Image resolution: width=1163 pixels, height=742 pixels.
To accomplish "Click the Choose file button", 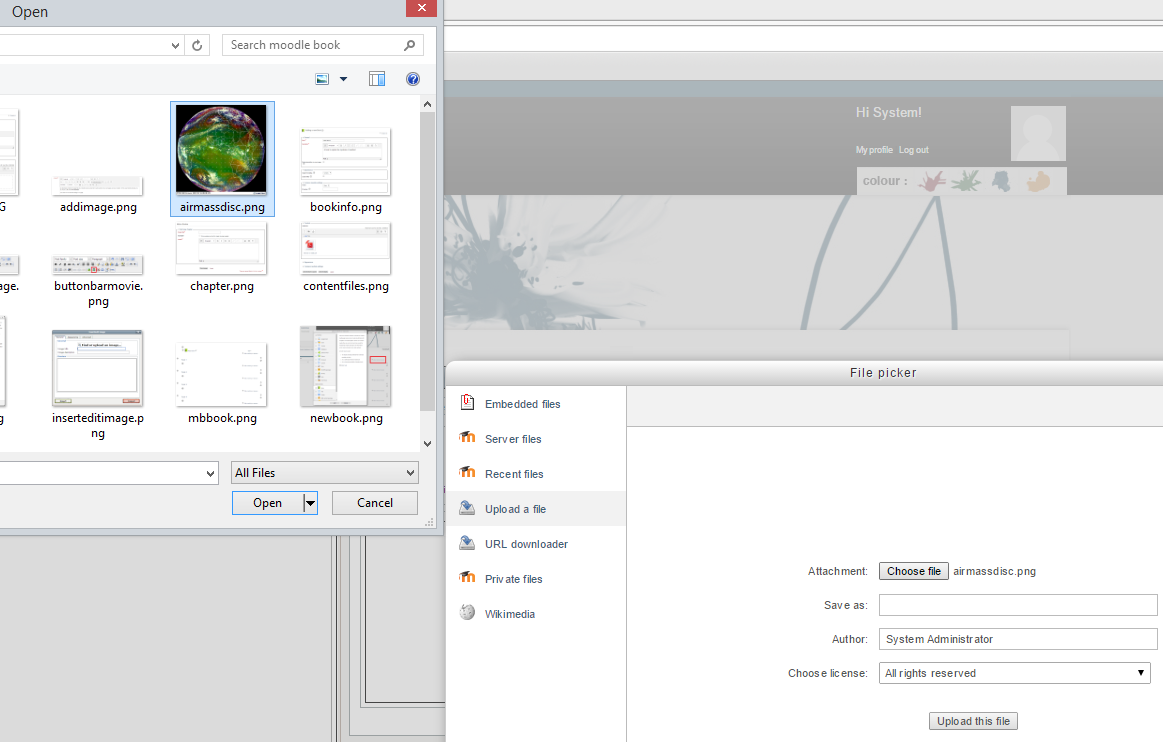I will click(x=914, y=571).
